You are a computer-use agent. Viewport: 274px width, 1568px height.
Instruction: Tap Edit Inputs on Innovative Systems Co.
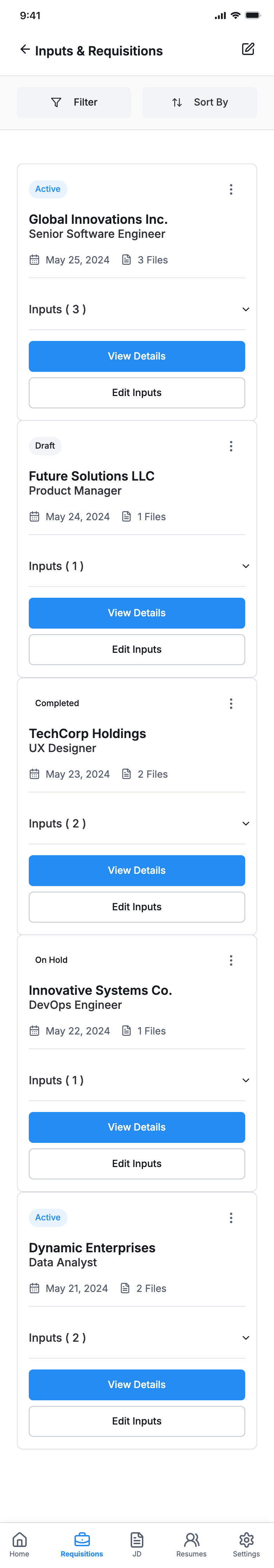[136, 1163]
